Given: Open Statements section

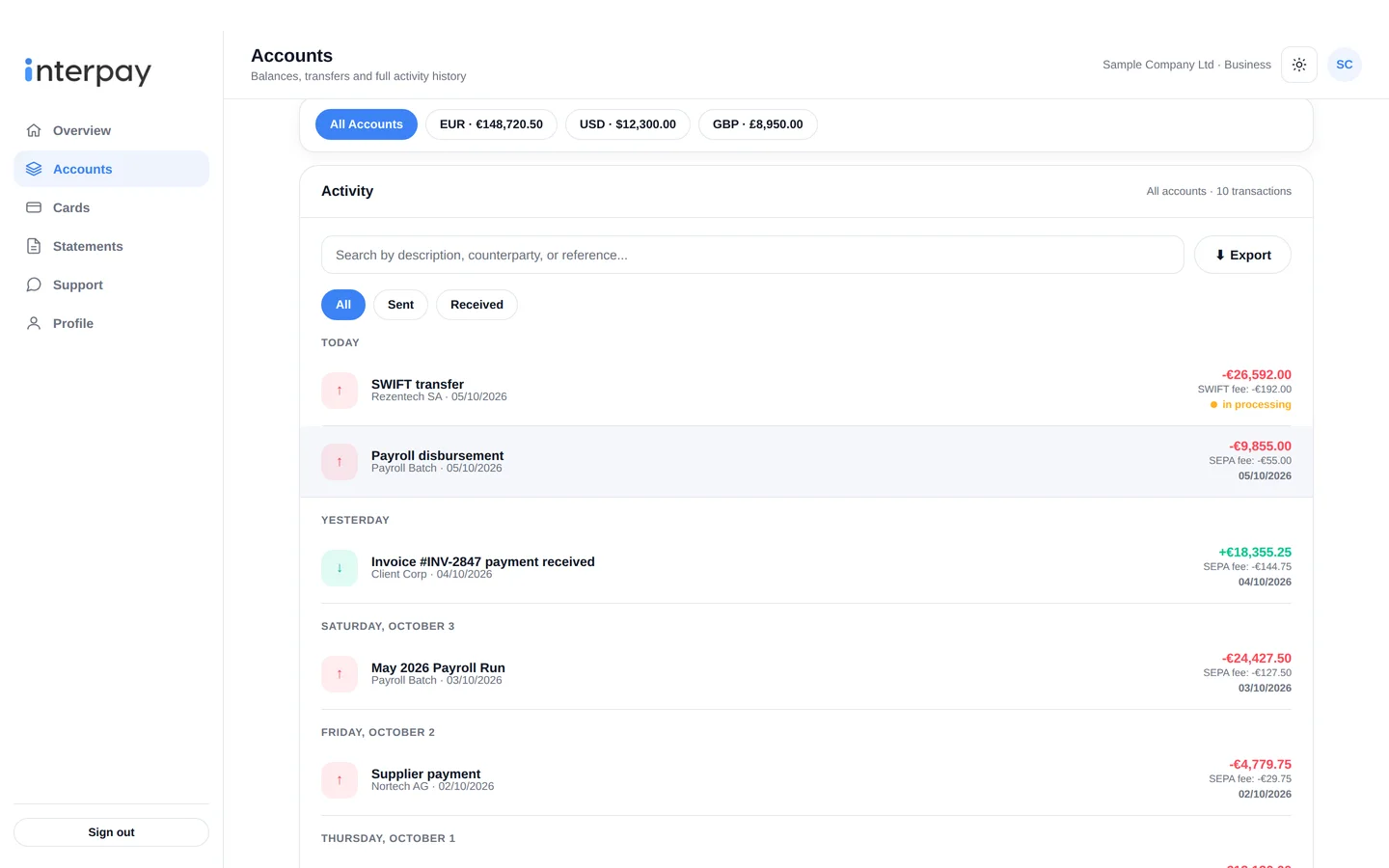Looking at the screenshot, I should pos(111,246).
